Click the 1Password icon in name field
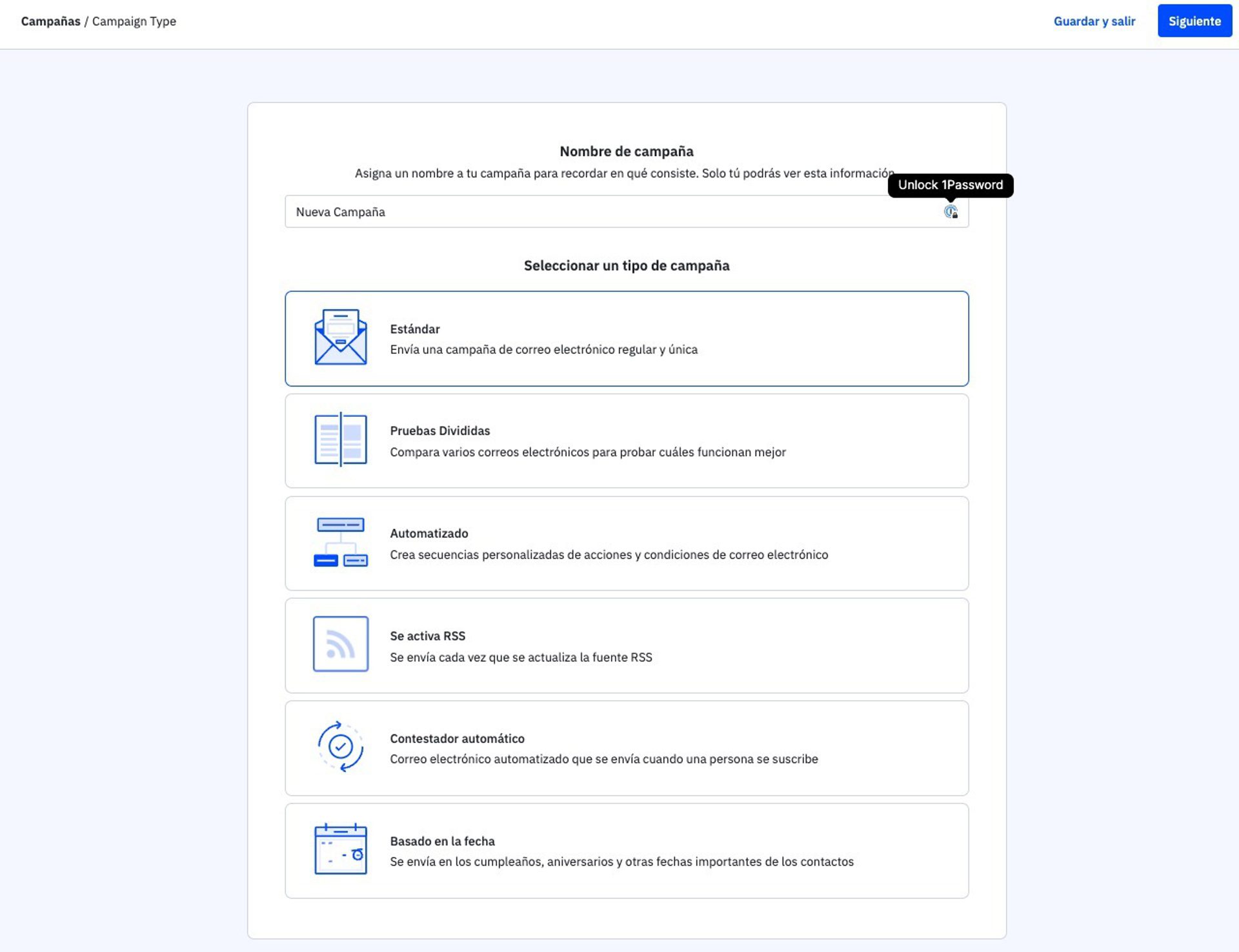The height and width of the screenshot is (952, 1239). 951,212
